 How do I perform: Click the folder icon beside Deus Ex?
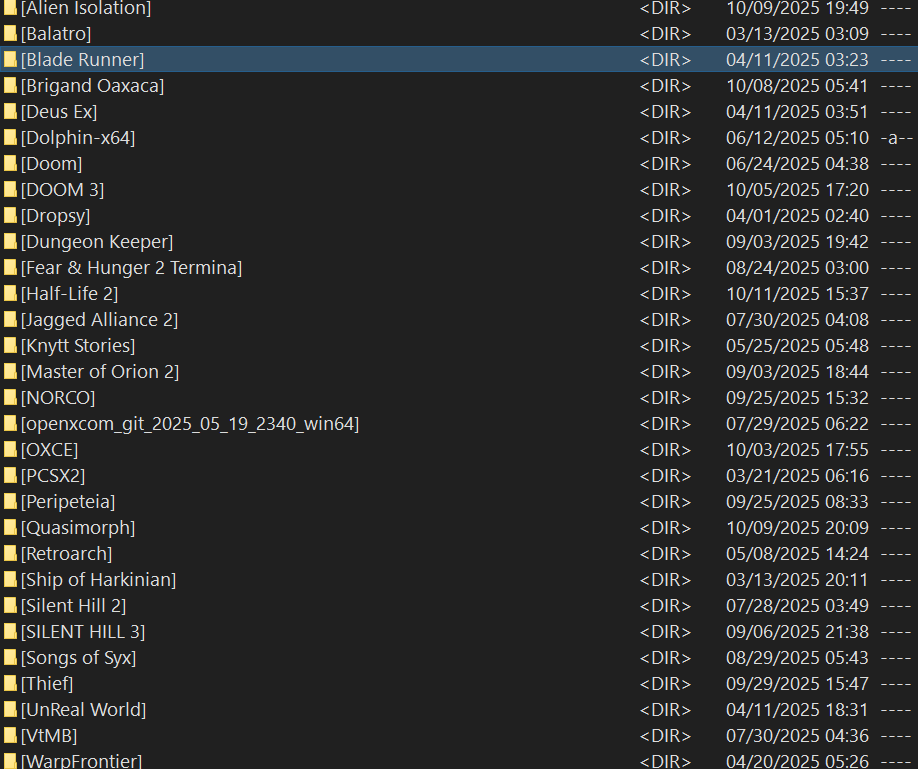pos(10,111)
